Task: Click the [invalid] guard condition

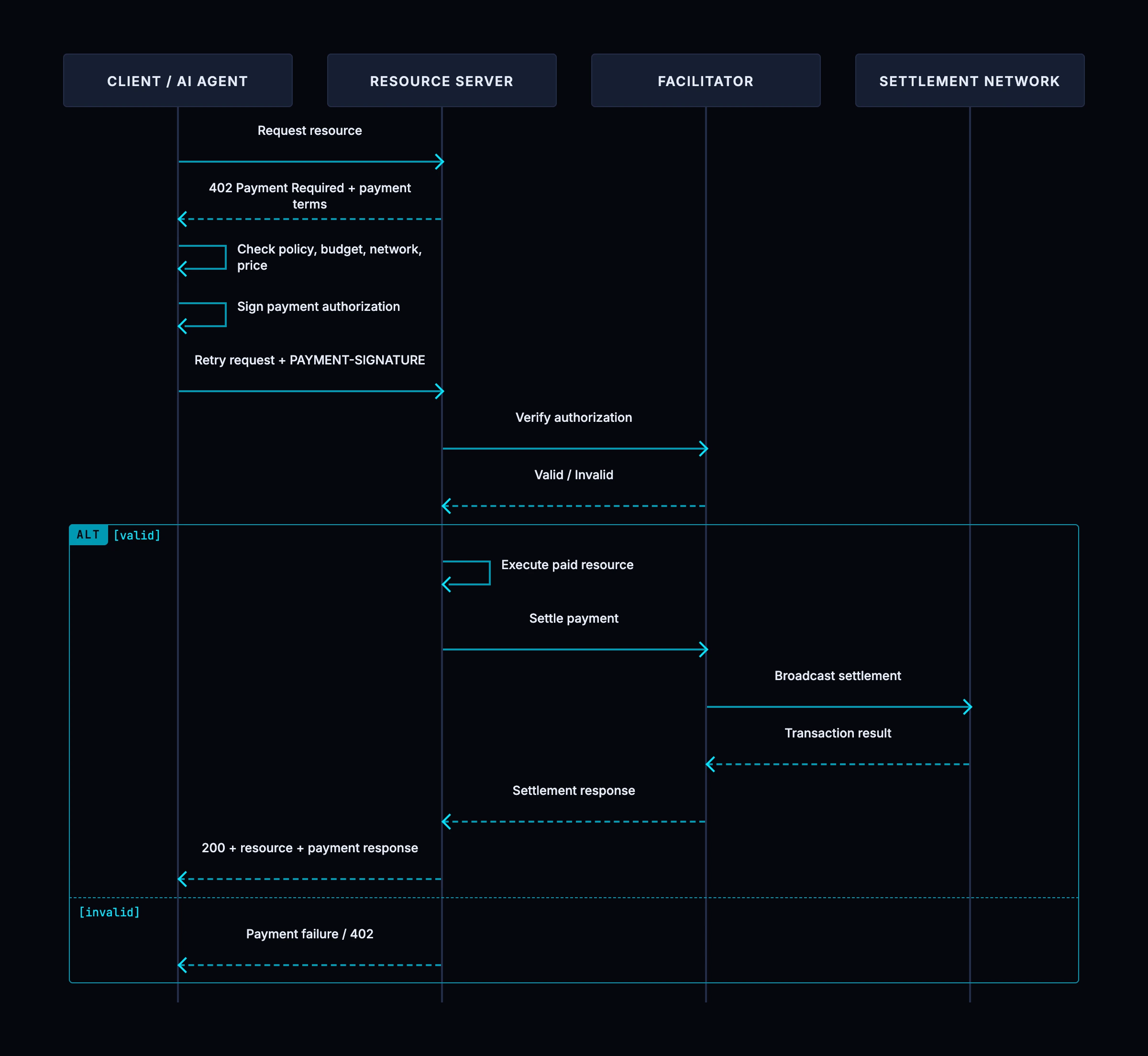Action: (x=109, y=912)
